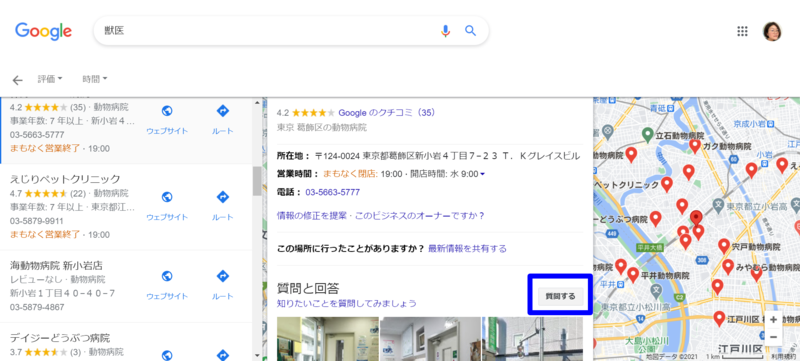Open the Google apps grid
The image size is (800, 361).
coord(742,32)
